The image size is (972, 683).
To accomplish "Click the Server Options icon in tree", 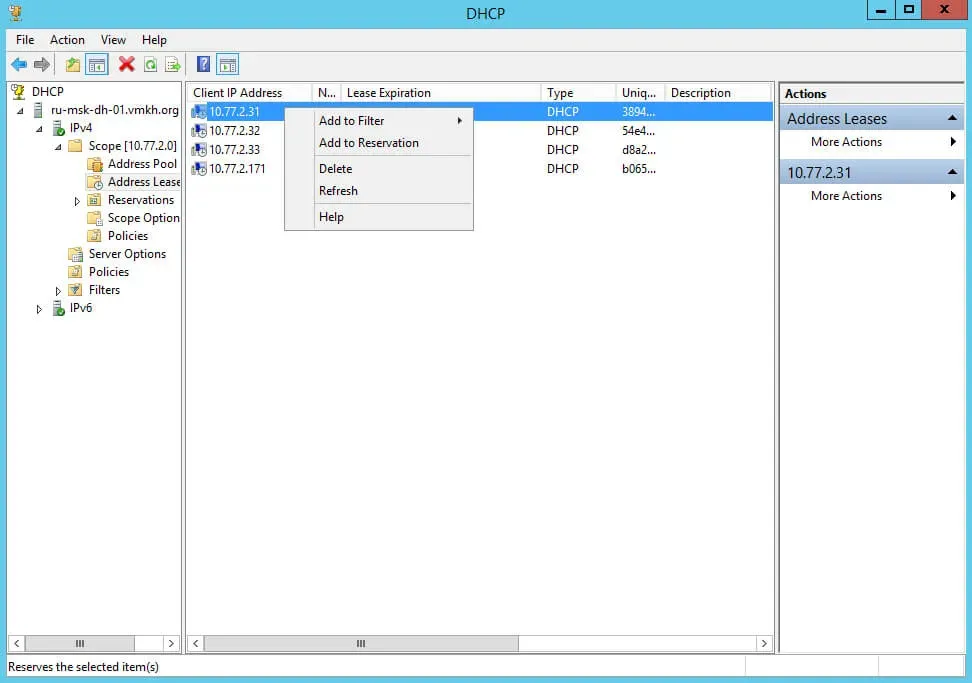I will (76, 254).
